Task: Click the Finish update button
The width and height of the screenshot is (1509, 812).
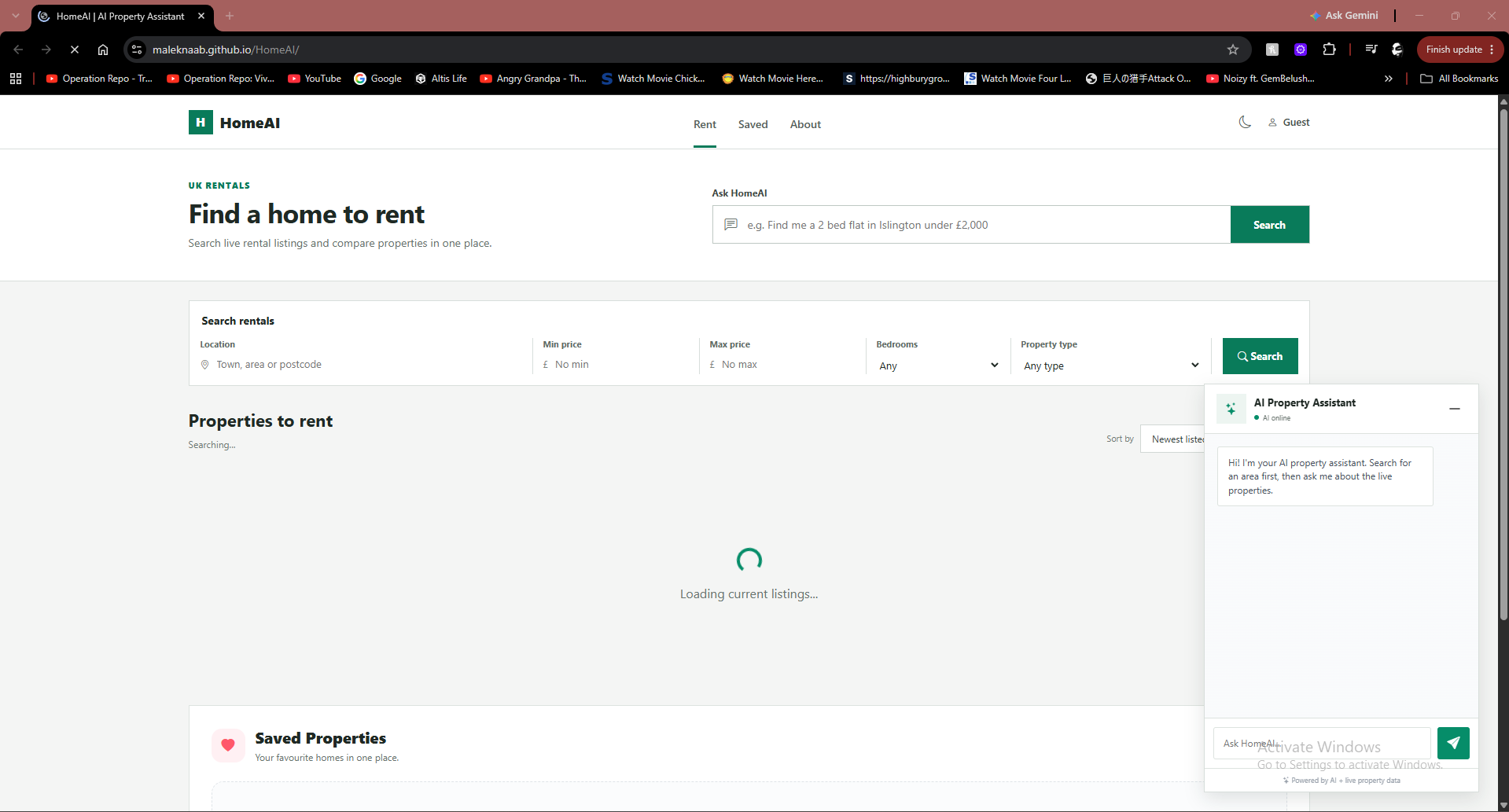Action: tap(1459, 50)
